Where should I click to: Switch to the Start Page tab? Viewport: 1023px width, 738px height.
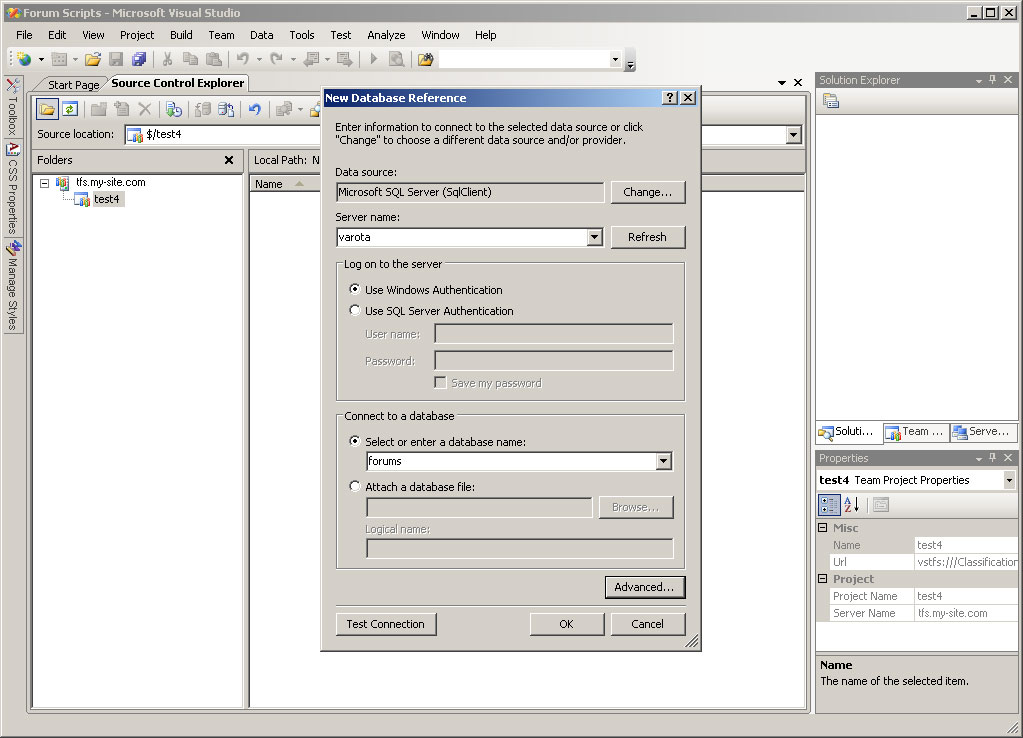[x=73, y=85]
